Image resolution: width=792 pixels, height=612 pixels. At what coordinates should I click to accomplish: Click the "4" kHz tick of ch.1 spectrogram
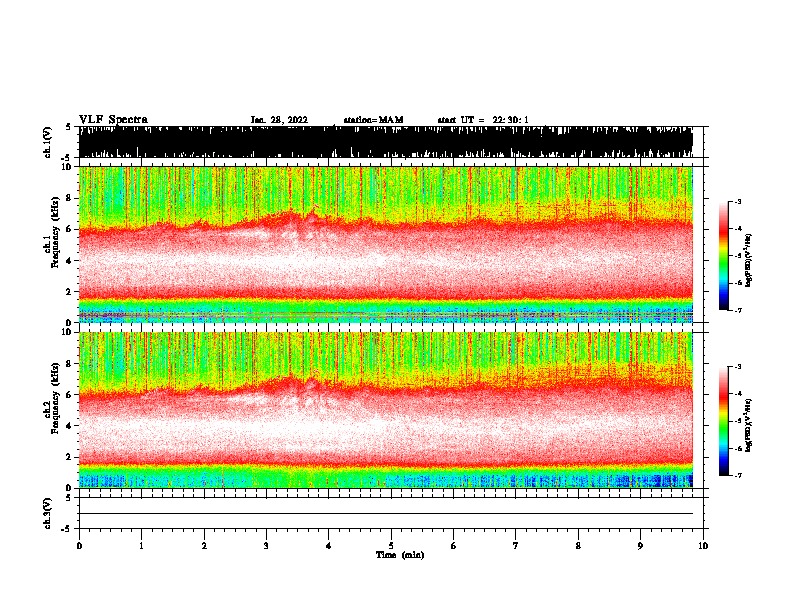(x=70, y=261)
